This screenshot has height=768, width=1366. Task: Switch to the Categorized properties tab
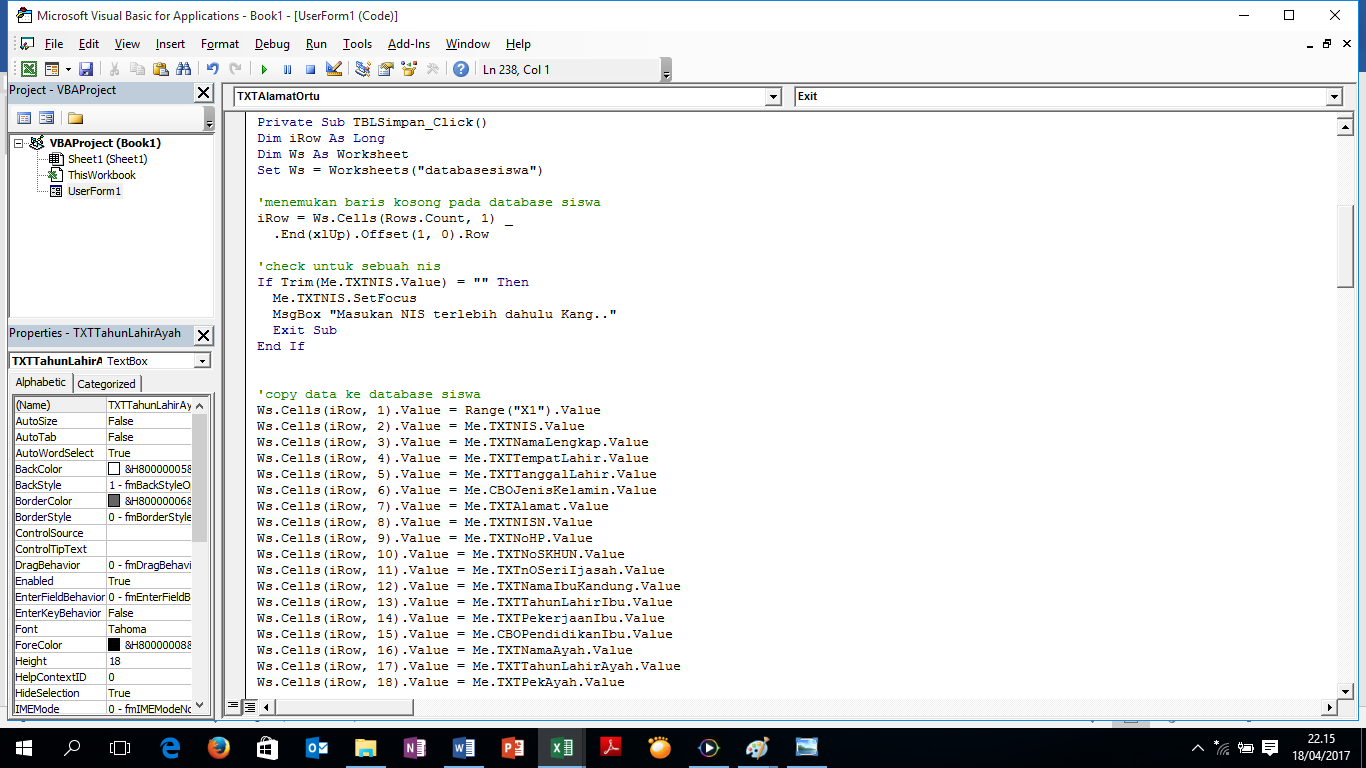[x=106, y=384]
